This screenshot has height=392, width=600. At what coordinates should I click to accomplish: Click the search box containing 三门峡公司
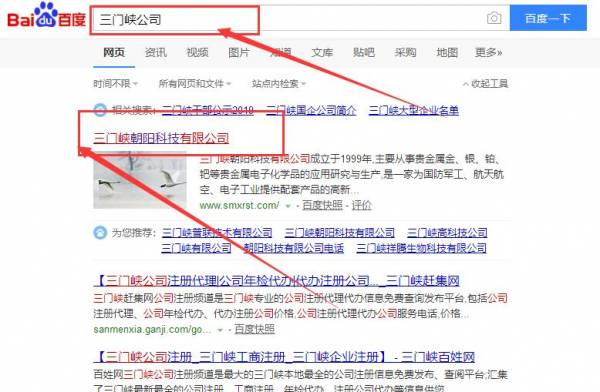point(300,18)
